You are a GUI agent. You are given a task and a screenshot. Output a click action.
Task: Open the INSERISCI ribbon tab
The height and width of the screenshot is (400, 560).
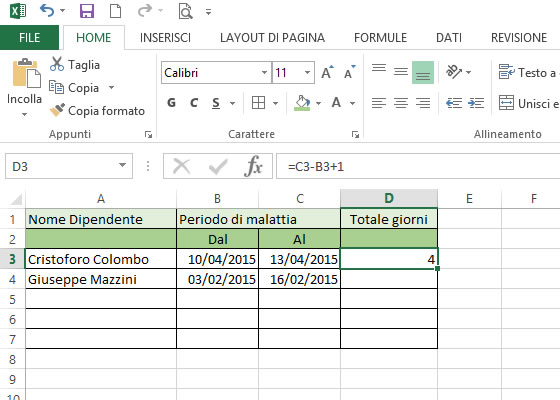[165, 38]
